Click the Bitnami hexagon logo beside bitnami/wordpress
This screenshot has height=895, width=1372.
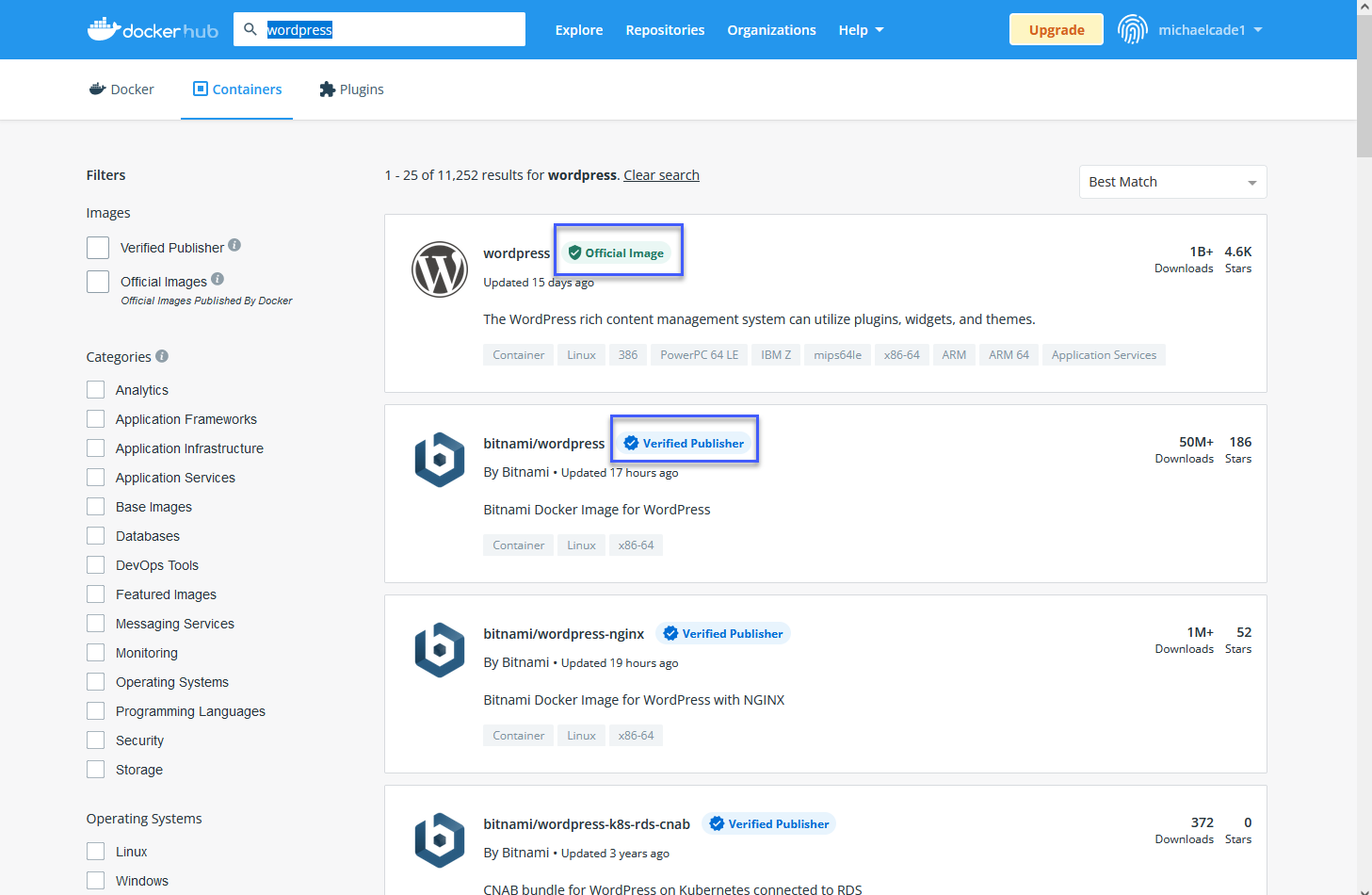(440, 460)
